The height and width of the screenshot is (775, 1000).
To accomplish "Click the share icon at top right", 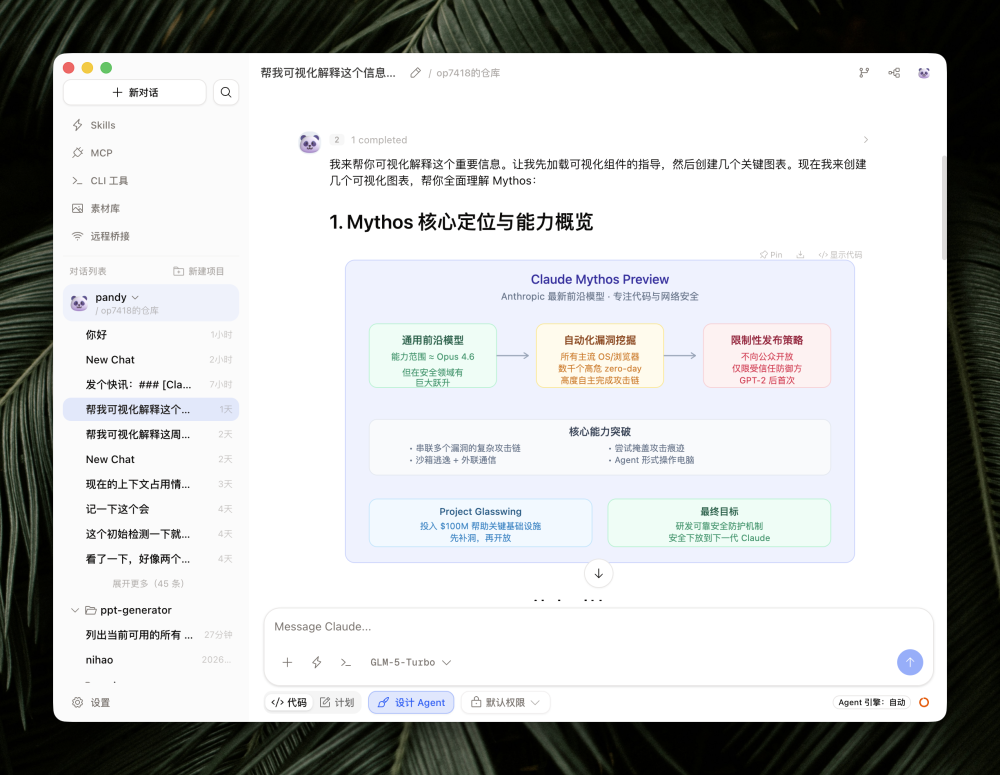I will pyautogui.click(x=894, y=73).
